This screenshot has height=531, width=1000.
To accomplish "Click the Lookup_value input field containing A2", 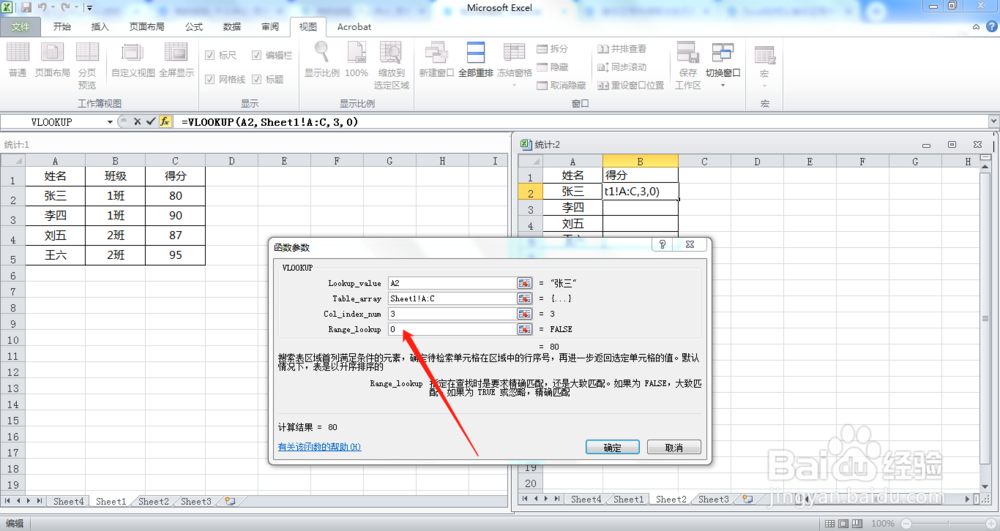I will (x=452, y=283).
